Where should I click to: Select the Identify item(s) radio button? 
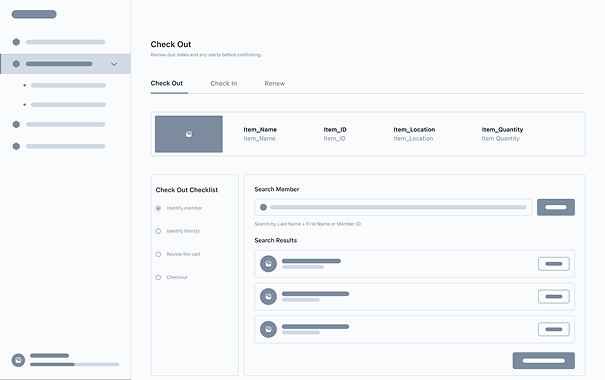point(158,231)
